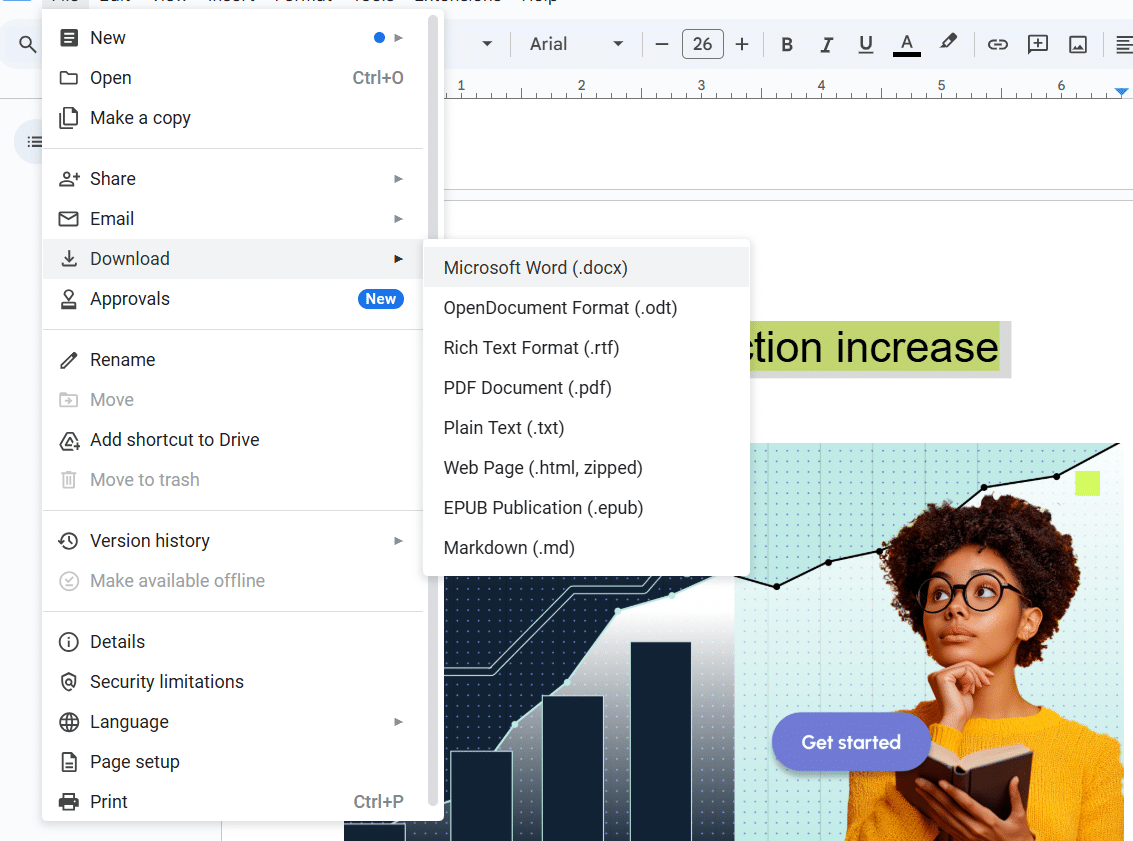
Task: Increase font size with plus button
Action: pos(742,45)
